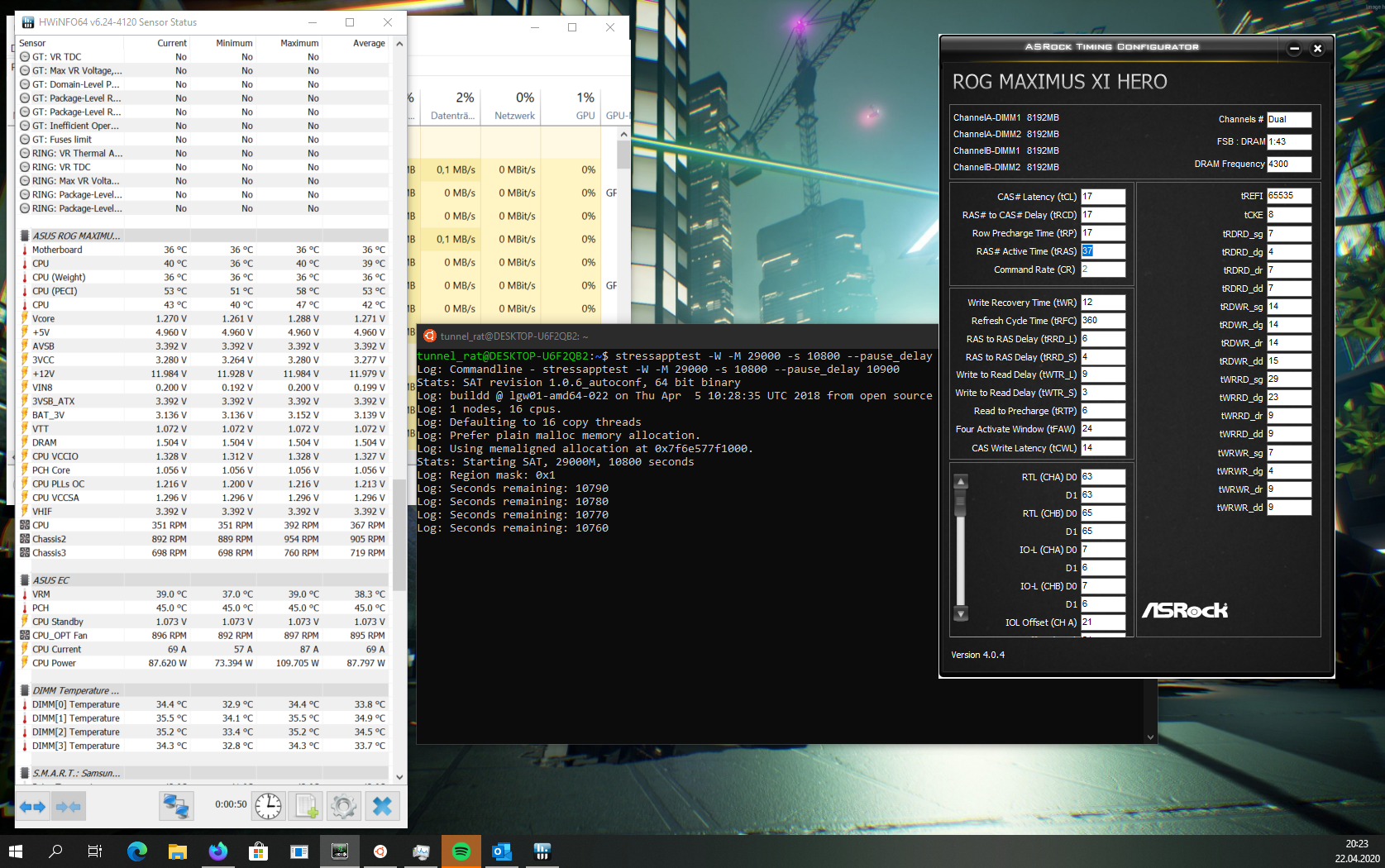Click the RAS# Active Time (tRAS) field
This screenshot has width=1385, height=868.
tap(1103, 251)
